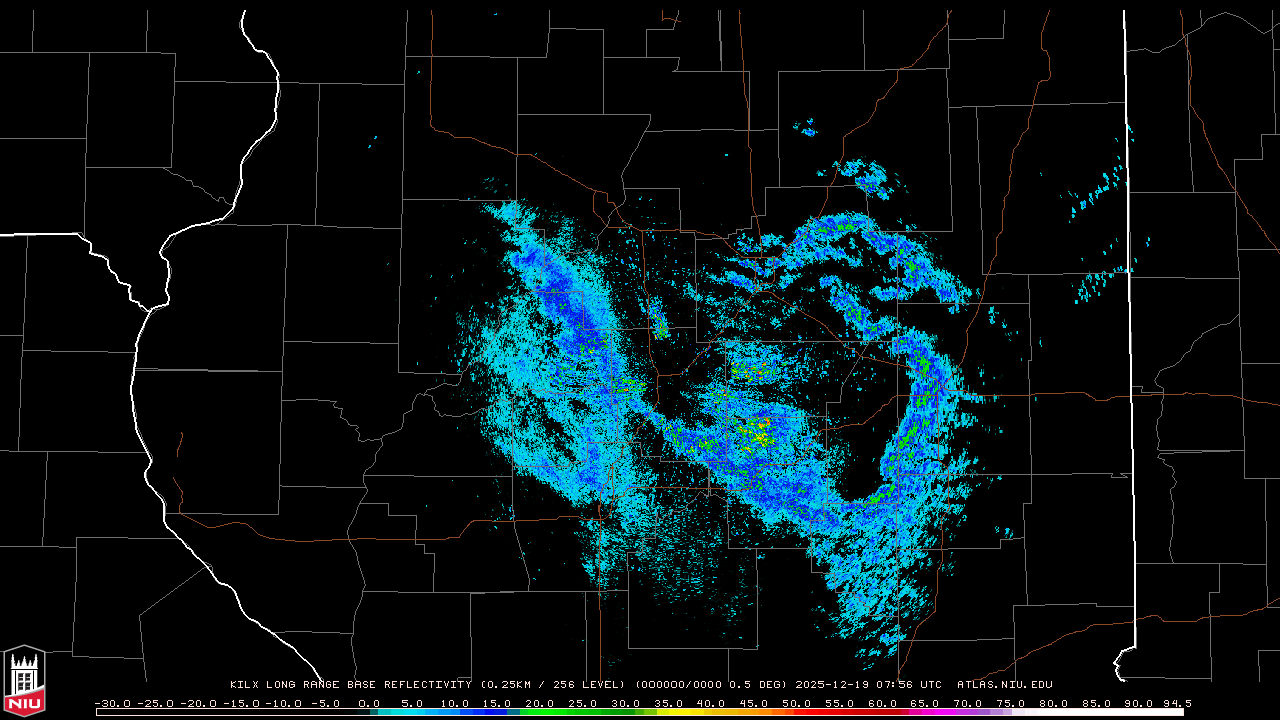1280x720 pixels.
Task: Click the -30.0 label on the scale
Action: (x=111, y=703)
